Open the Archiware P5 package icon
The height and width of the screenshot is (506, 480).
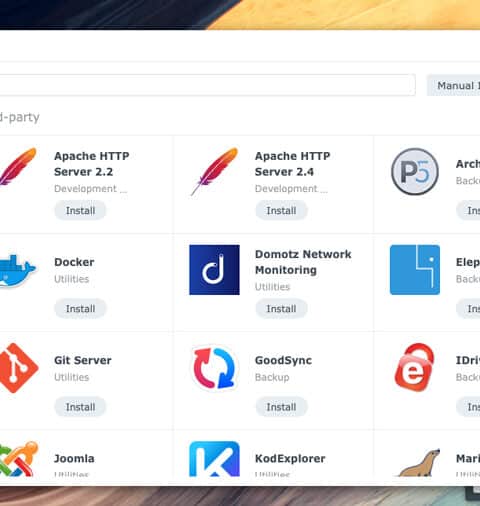coord(415,171)
